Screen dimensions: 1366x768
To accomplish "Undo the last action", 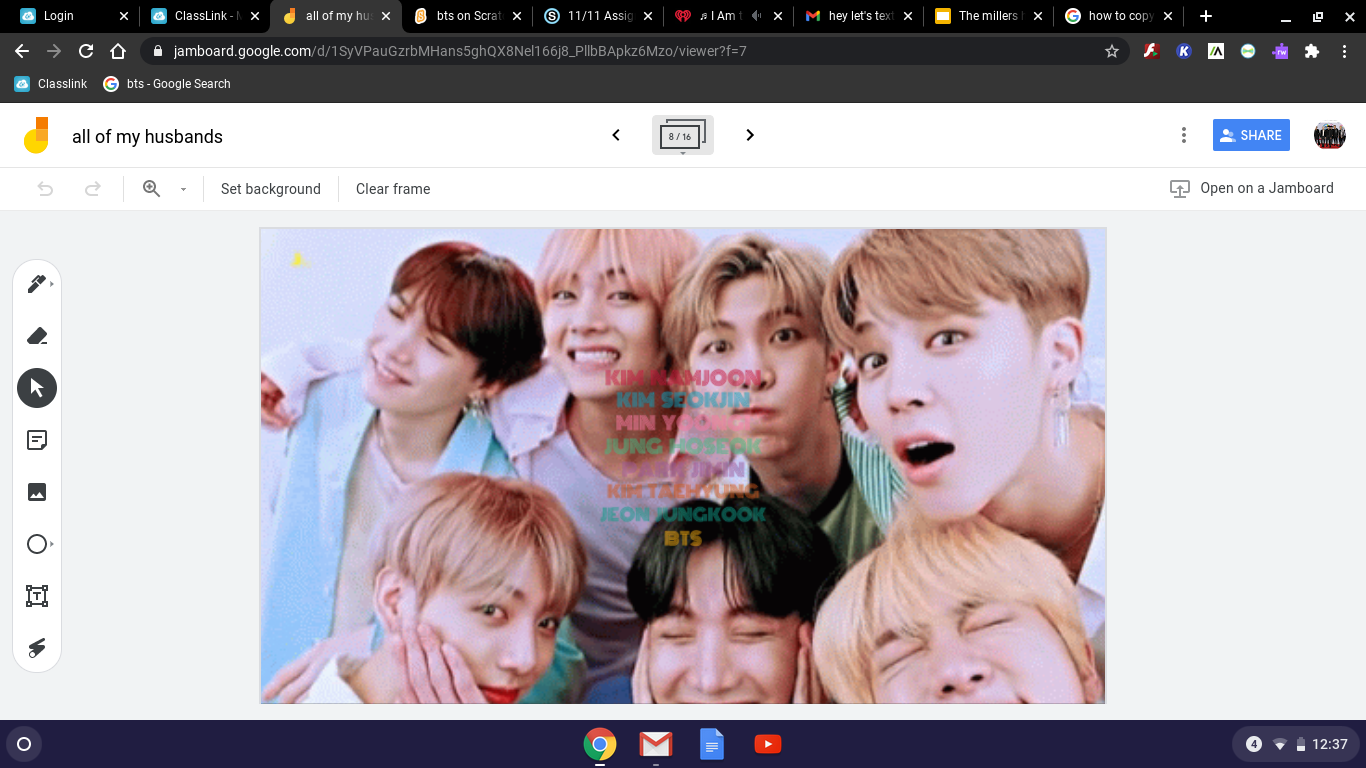I will (45, 188).
